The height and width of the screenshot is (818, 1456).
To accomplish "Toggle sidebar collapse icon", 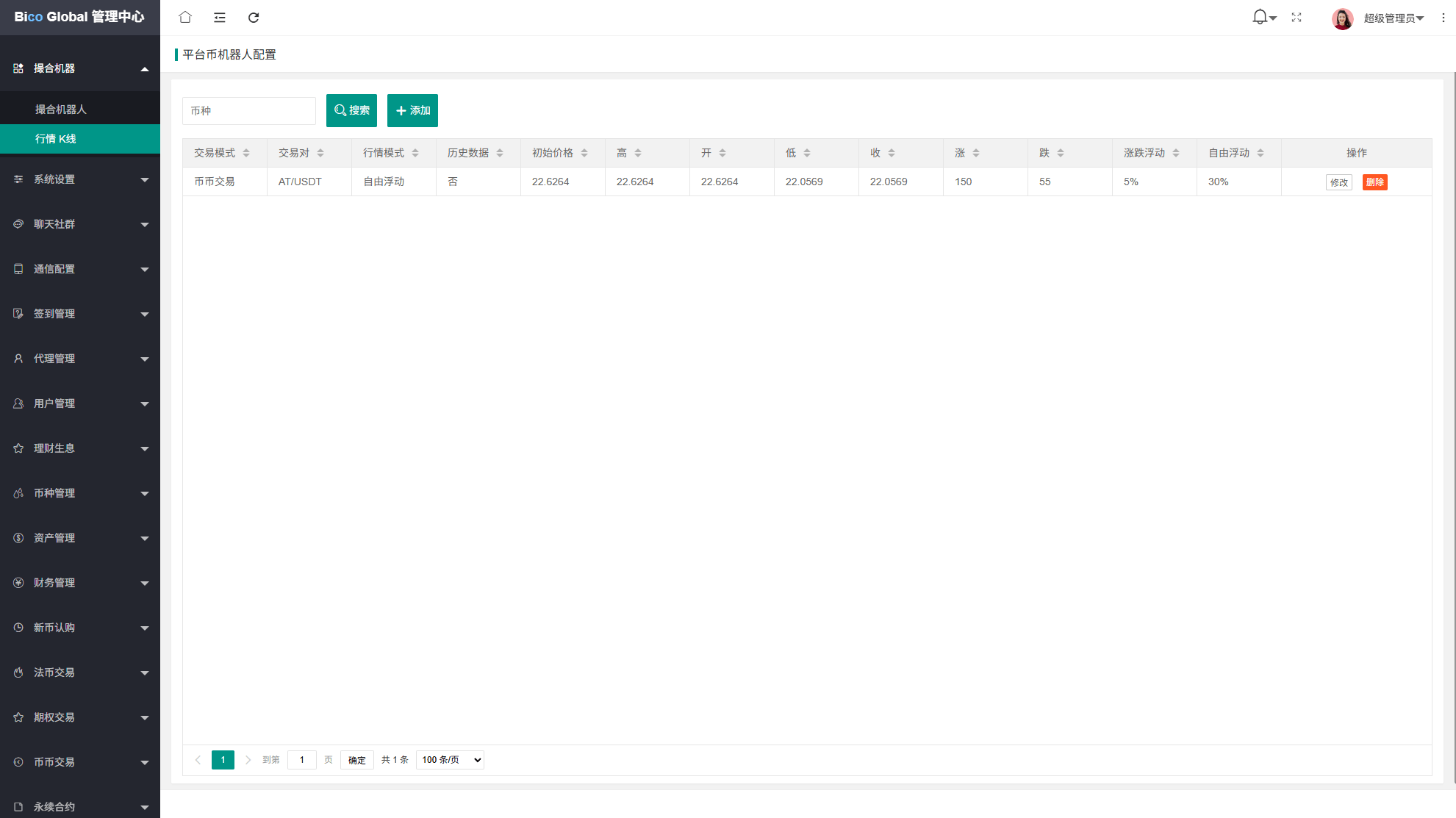I will tap(219, 17).
